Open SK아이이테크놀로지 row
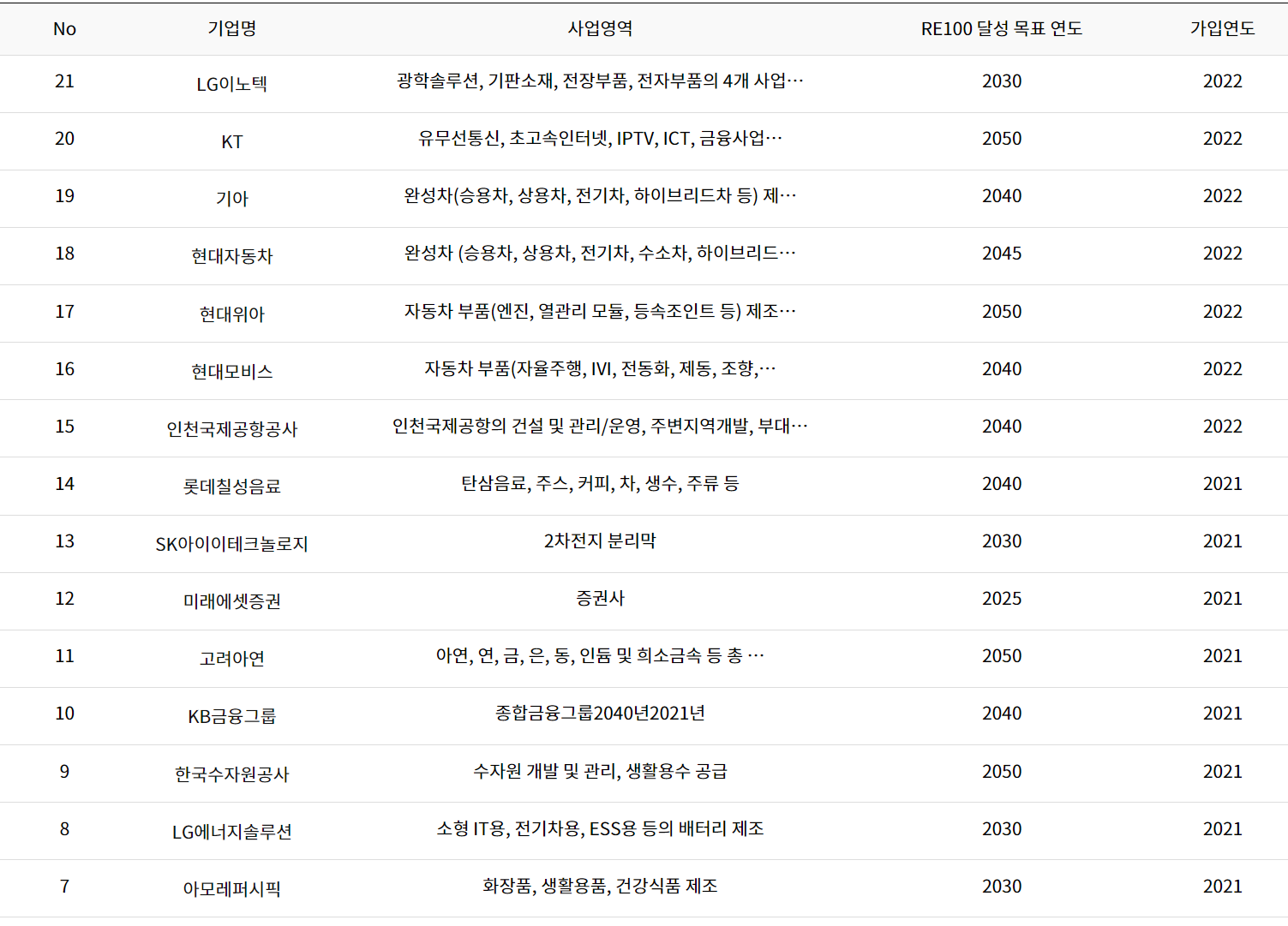The image size is (1288, 926). click(x=644, y=544)
